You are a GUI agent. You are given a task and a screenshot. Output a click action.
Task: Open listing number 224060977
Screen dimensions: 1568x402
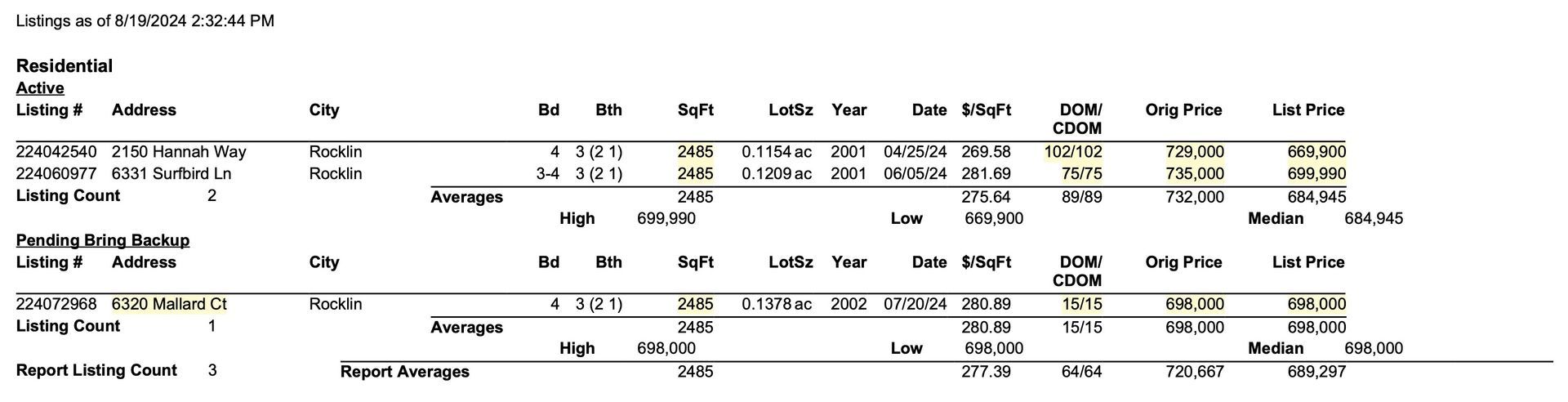(x=56, y=174)
